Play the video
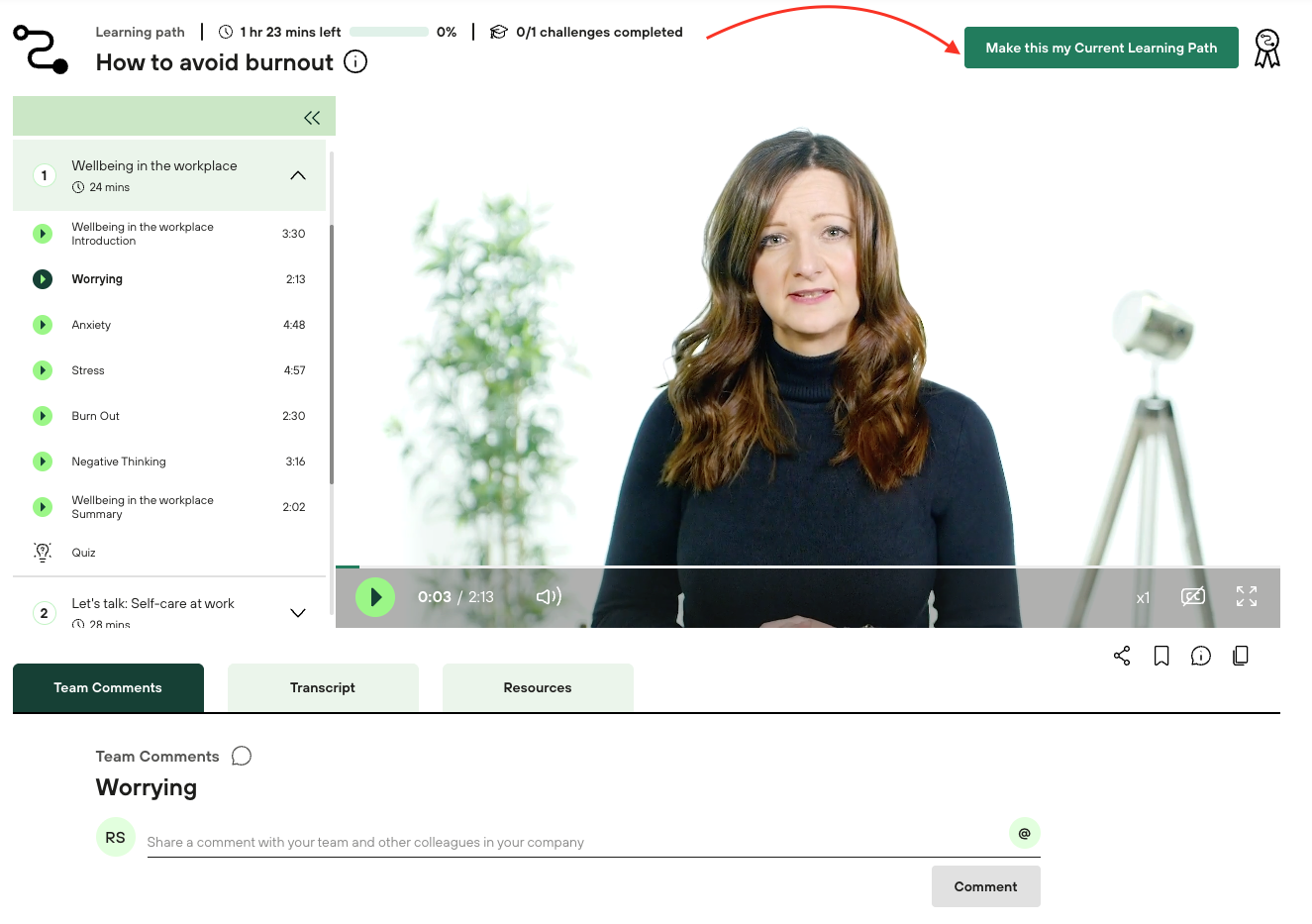Screen dimensions: 1312x924 [375, 597]
